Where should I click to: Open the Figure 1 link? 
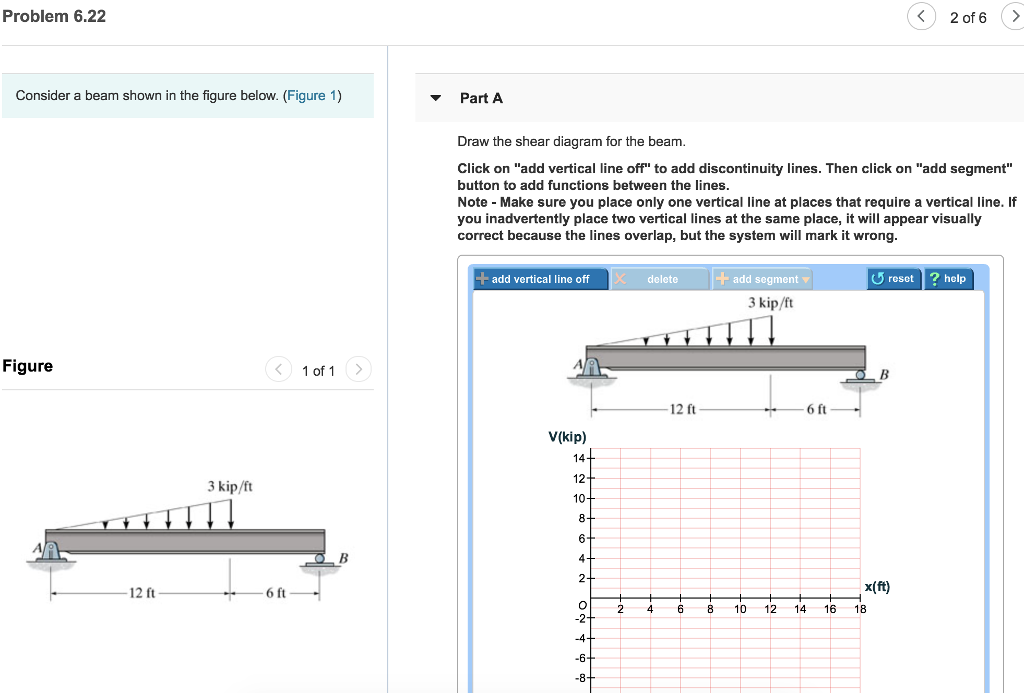click(312, 95)
